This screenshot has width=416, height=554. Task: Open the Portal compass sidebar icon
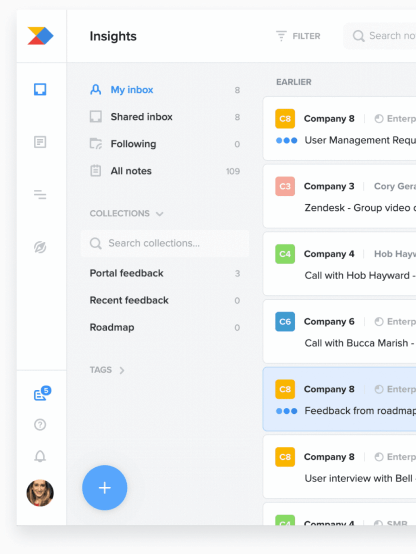pyautogui.click(x=40, y=247)
